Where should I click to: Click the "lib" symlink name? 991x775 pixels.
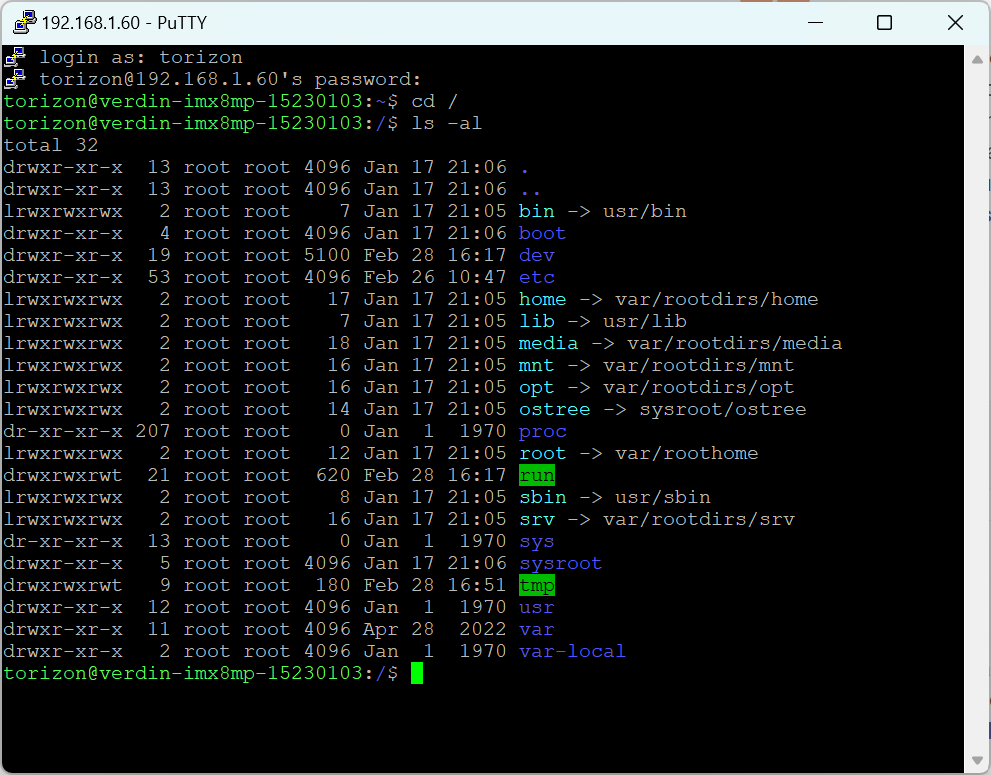pyautogui.click(x=537, y=321)
